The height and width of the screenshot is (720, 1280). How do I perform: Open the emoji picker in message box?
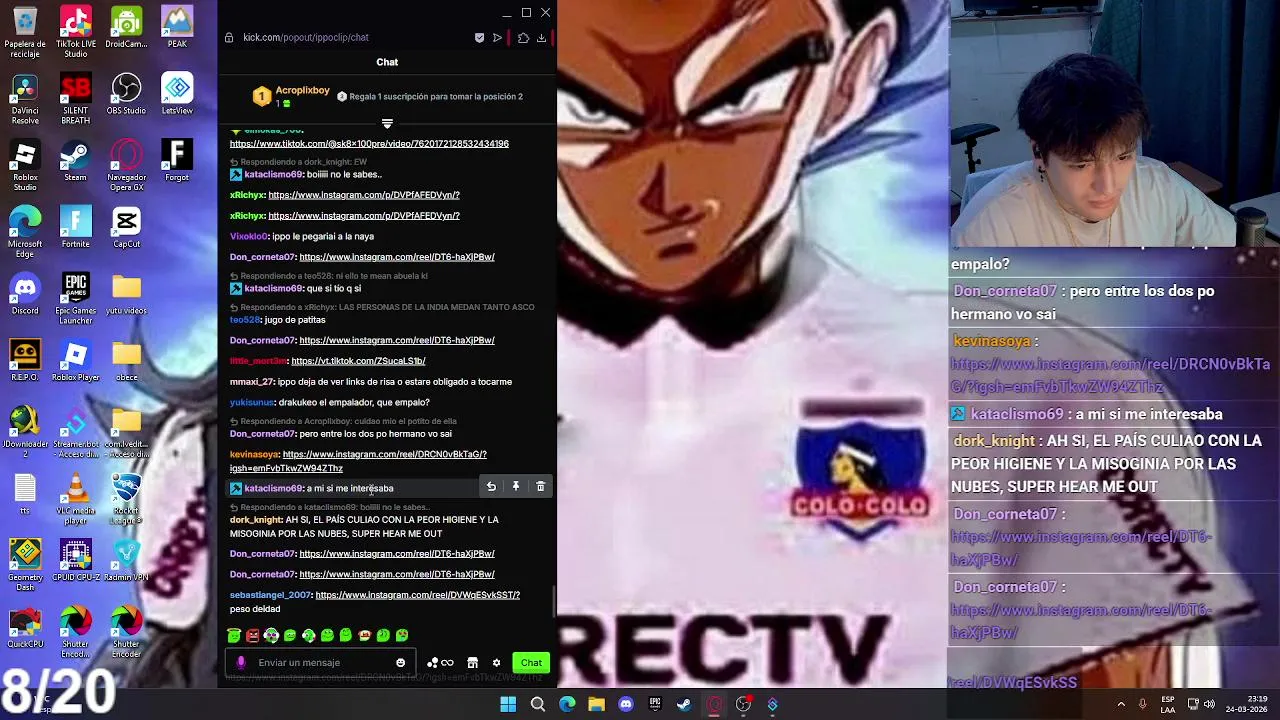tap(401, 662)
